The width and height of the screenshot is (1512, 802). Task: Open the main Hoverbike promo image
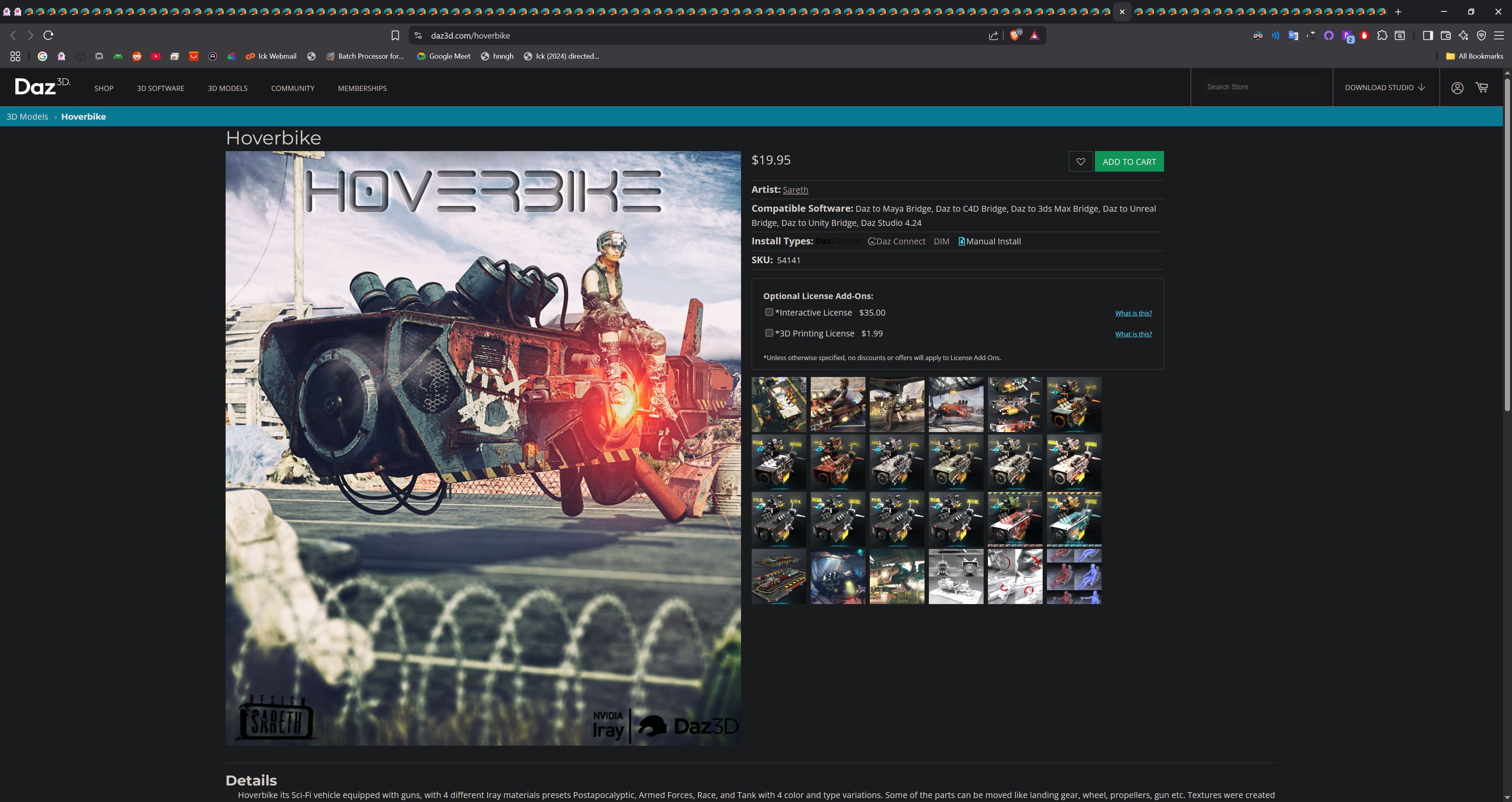pos(483,448)
